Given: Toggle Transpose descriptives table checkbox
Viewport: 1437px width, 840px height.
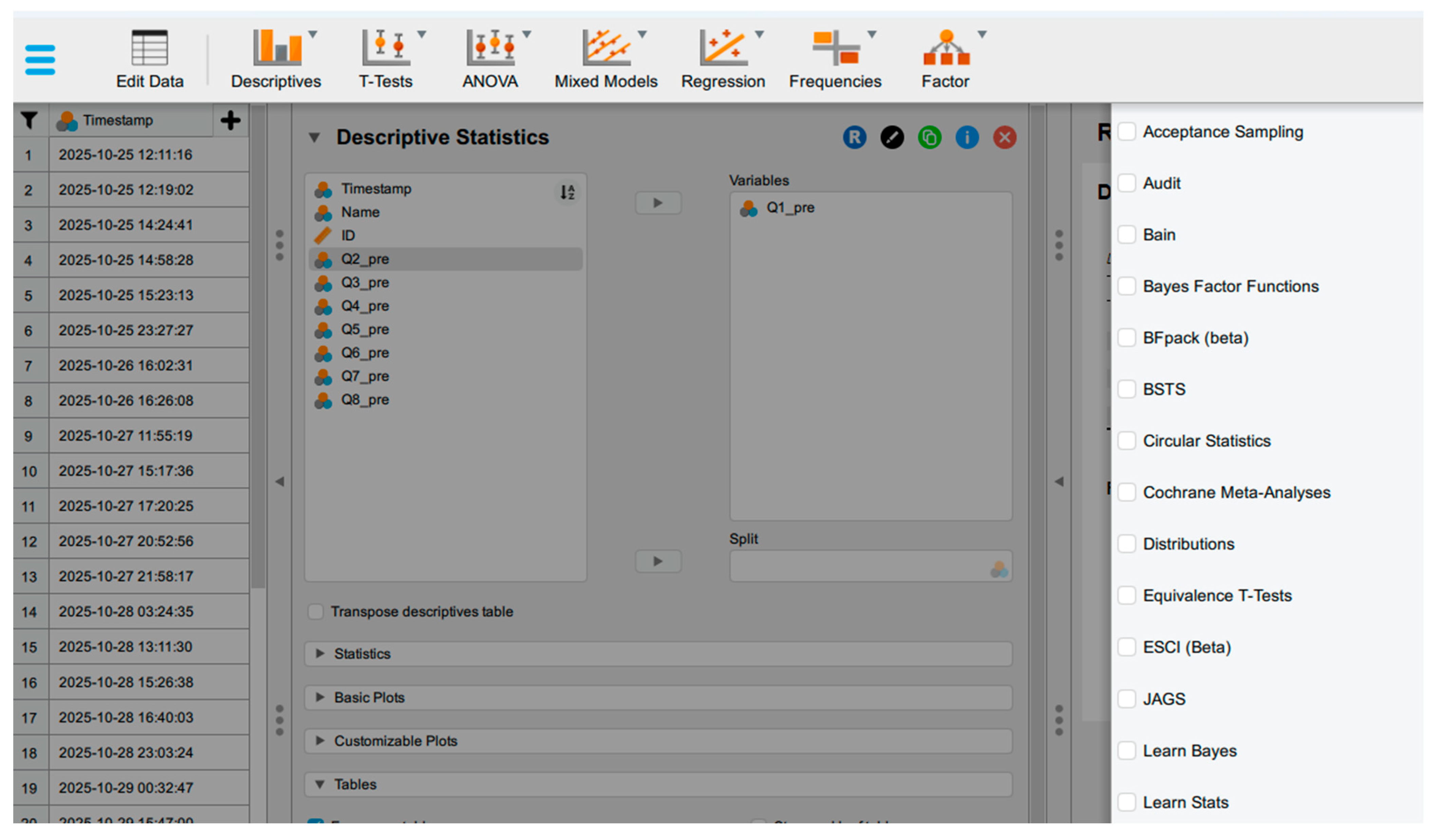Looking at the screenshot, I should click(x=315, y=611).
